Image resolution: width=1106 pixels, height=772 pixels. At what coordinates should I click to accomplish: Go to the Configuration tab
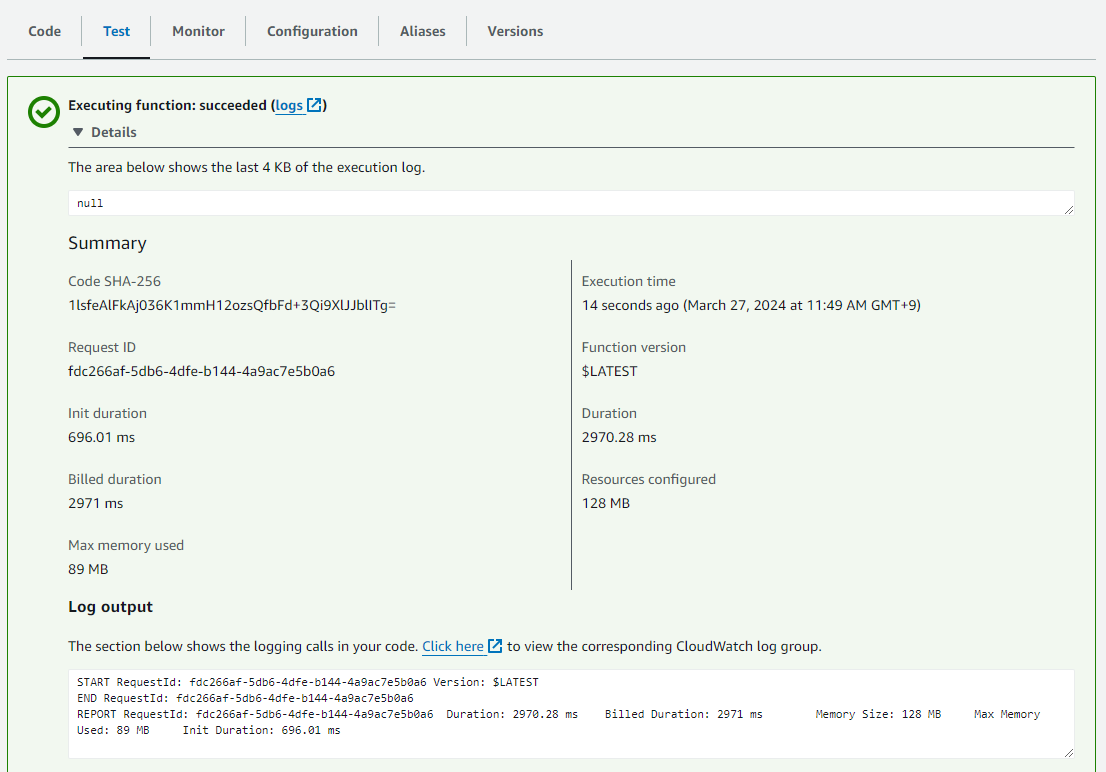click(312, 31)
